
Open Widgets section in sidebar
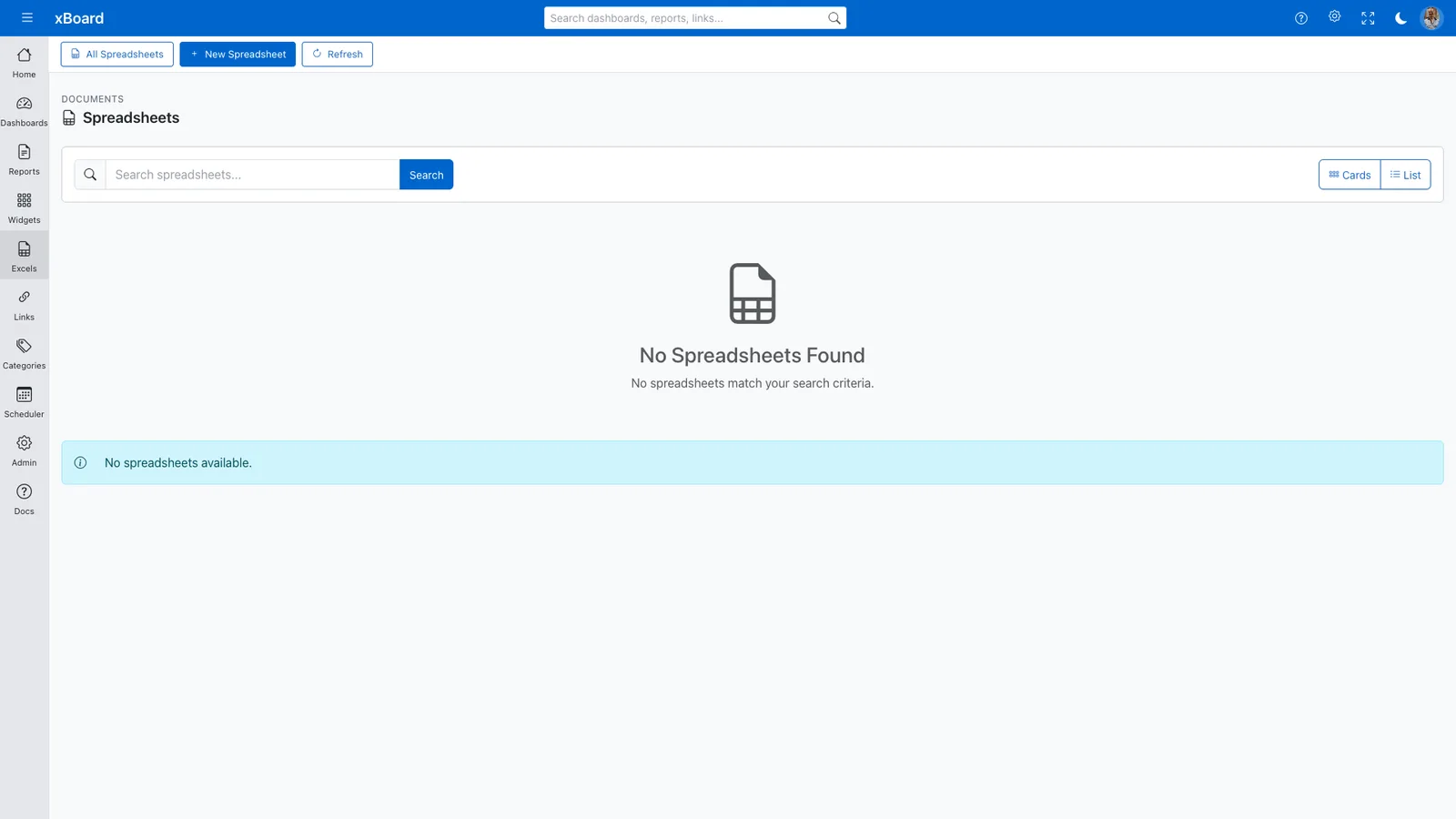[x=25, y=207]
